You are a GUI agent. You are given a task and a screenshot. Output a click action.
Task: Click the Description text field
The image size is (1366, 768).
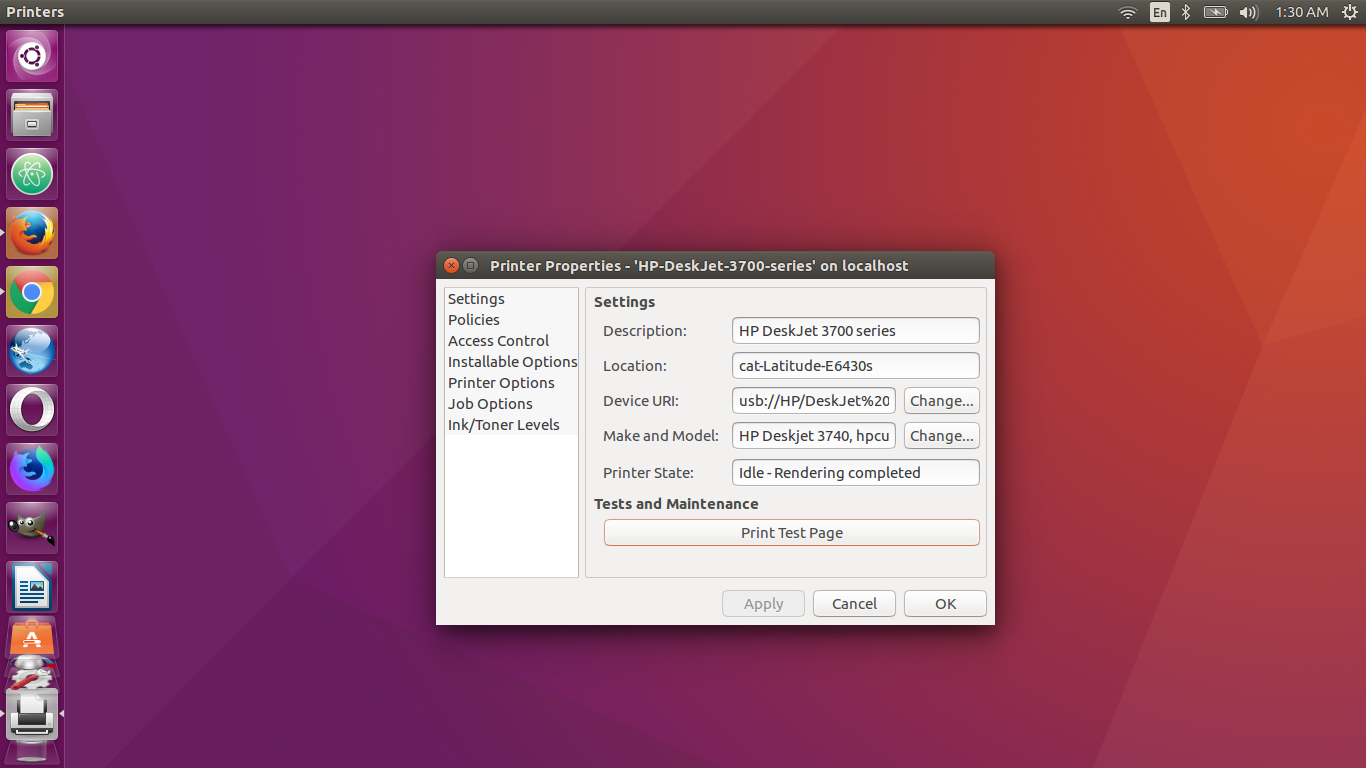[856, 331]
